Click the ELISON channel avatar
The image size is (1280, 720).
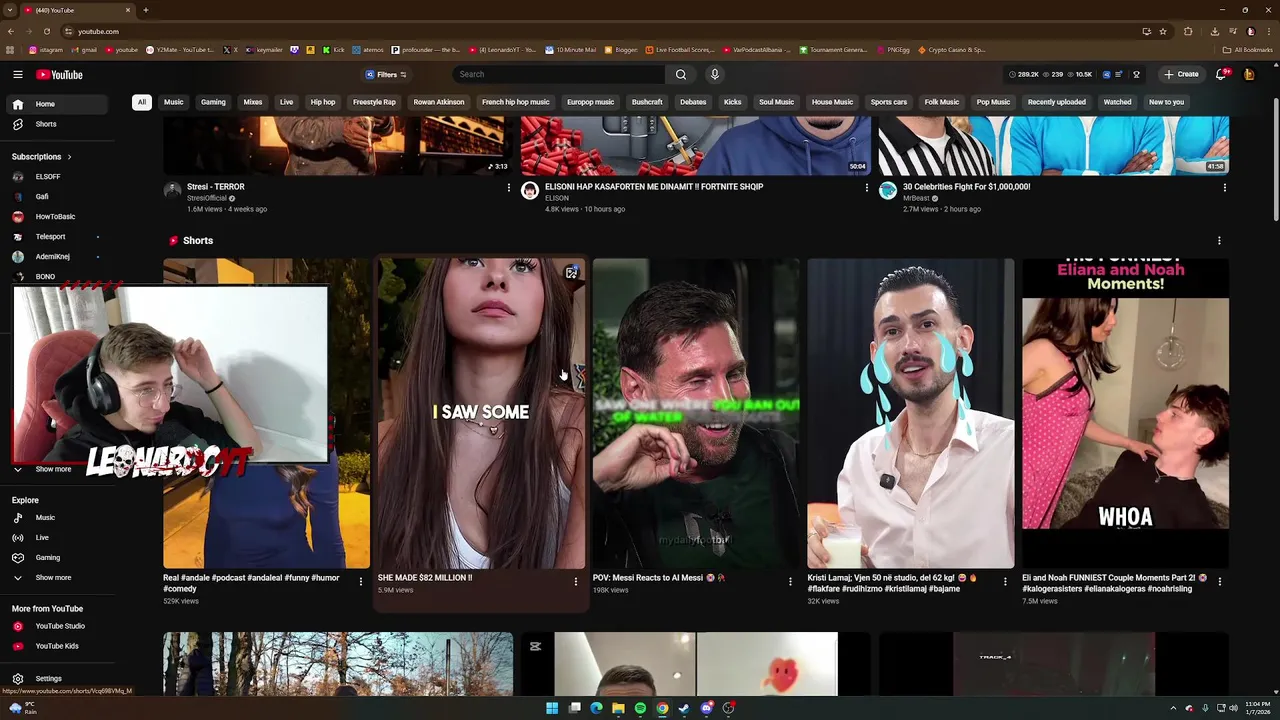click(530, 191)
